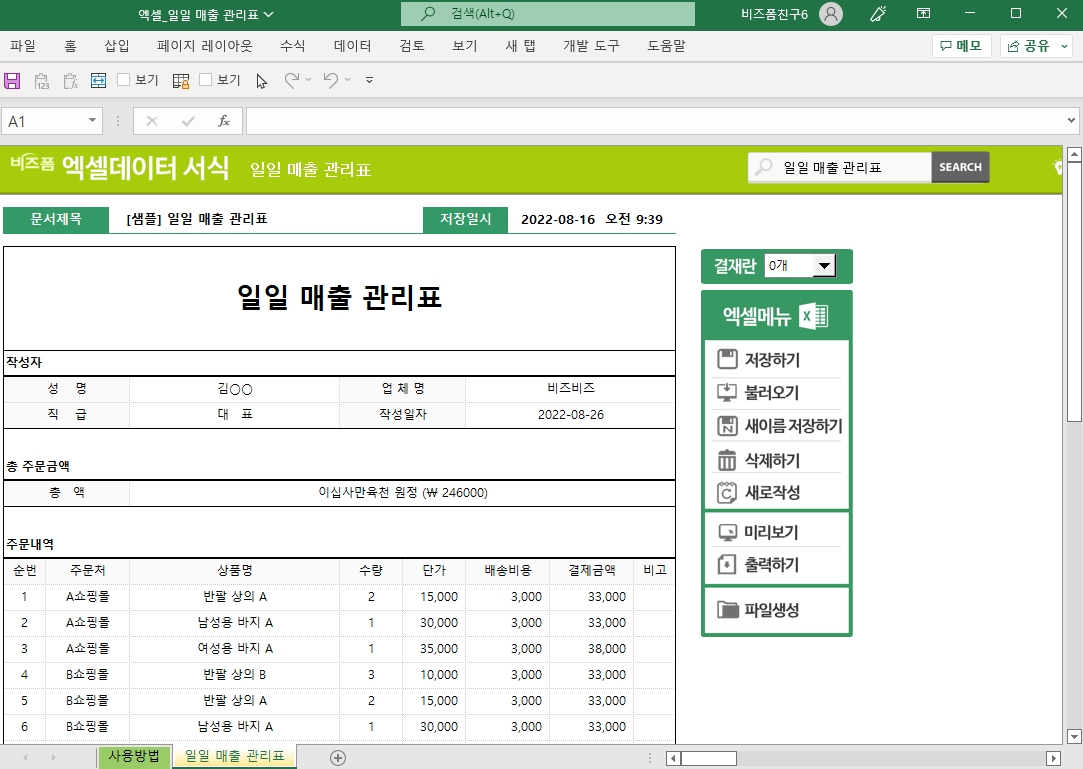This screenshot has height=769, width=1083.
Task: Open the Name Box dropdown arrow
Action: pyautogui.click(x=93, y=121)
